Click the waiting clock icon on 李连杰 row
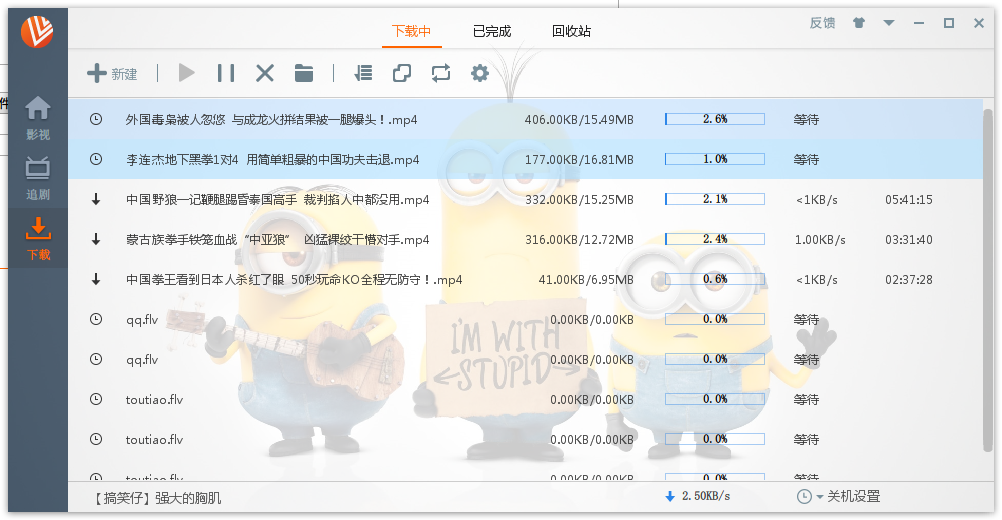Screen dimensions: 1002x520 96,159
